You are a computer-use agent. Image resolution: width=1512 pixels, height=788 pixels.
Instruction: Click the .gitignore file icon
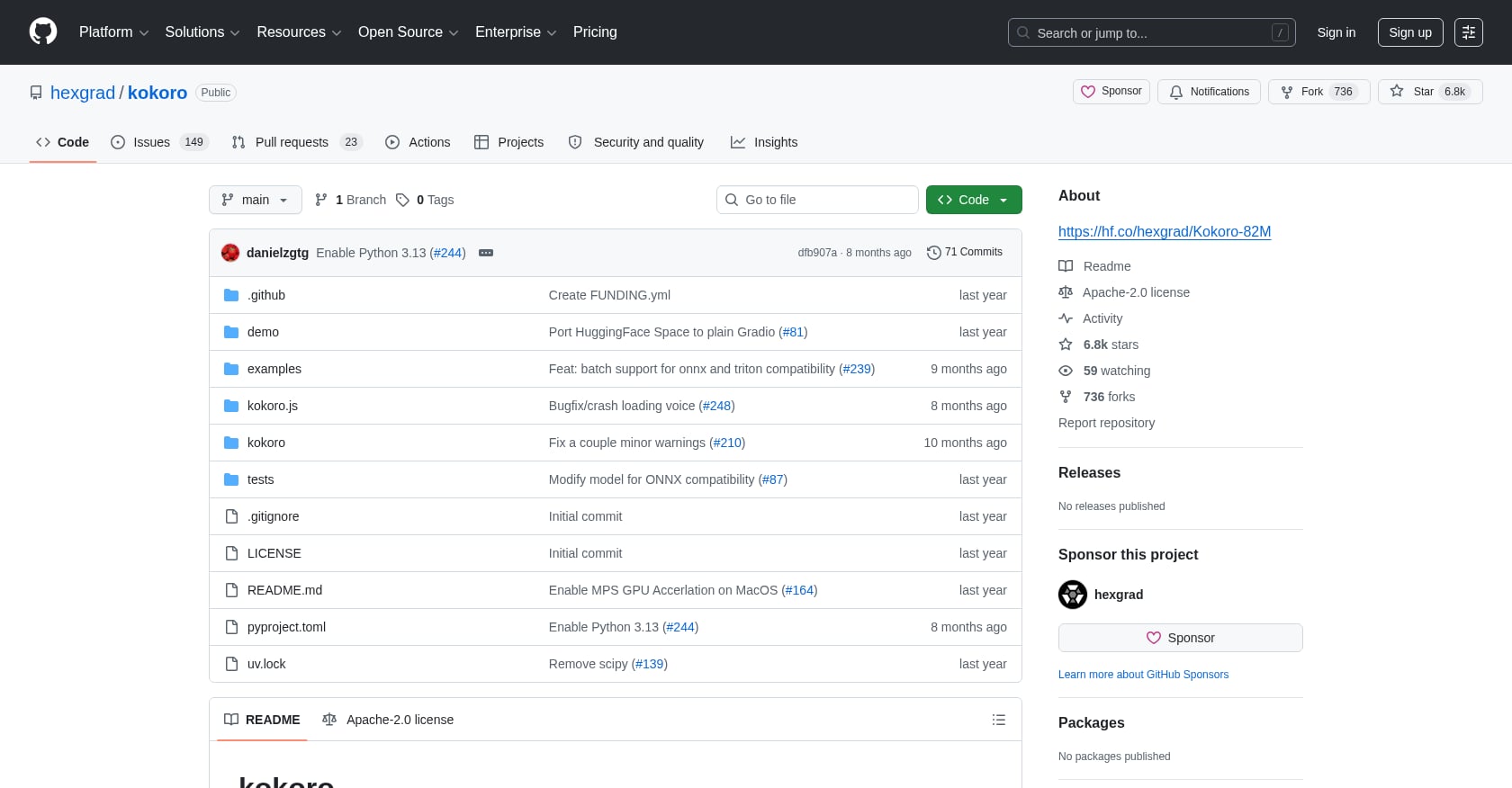coord(231,516)
